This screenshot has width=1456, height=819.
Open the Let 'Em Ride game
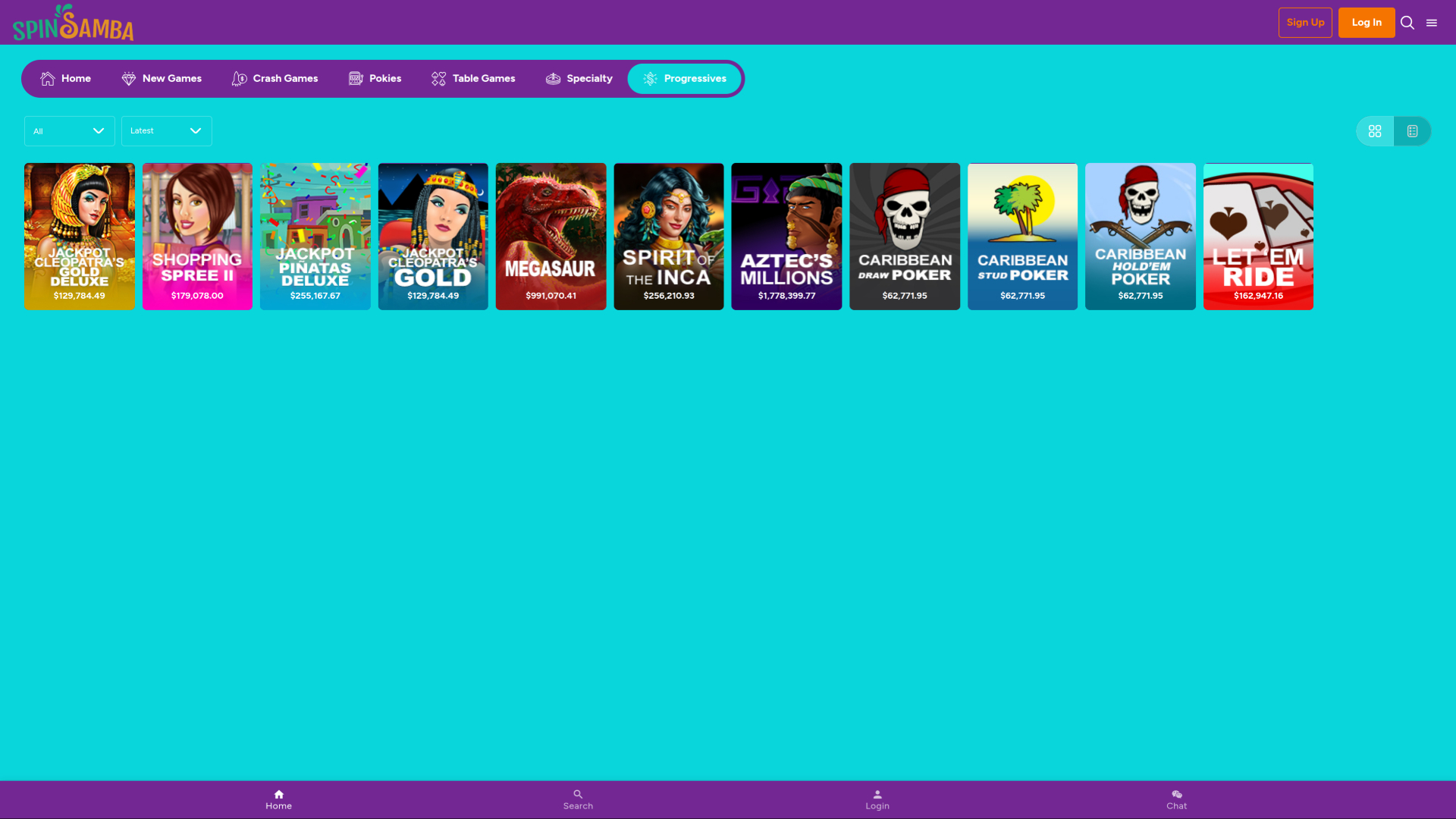[x=1257, y=236]
